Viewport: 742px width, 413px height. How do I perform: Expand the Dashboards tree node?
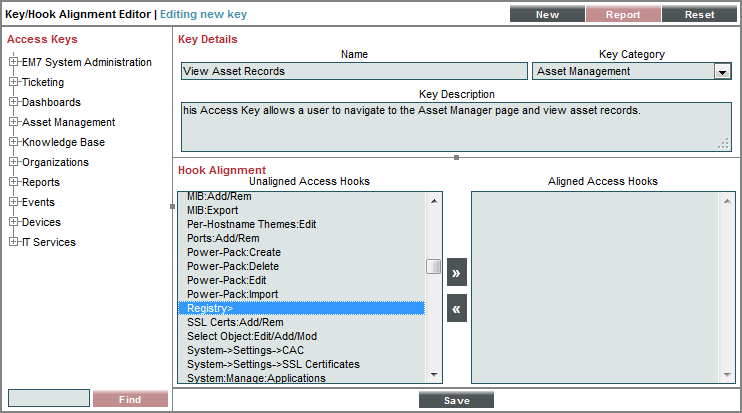(13, 102)
